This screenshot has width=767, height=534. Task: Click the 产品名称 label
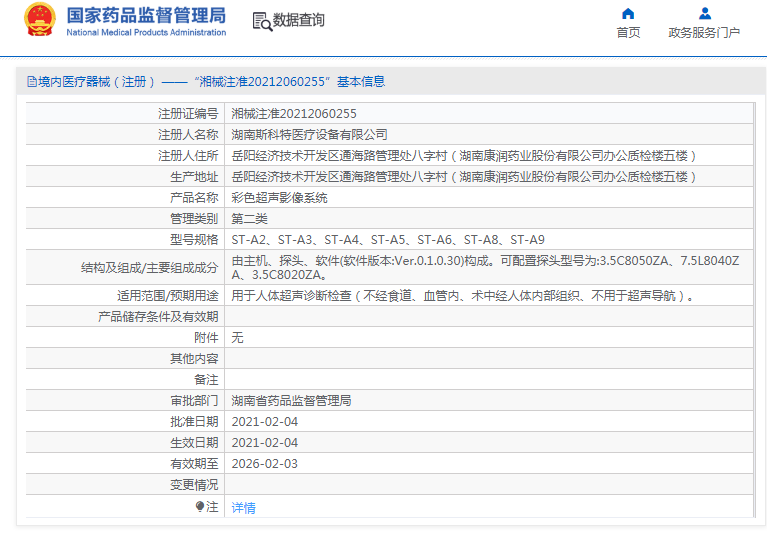point(194,198)
